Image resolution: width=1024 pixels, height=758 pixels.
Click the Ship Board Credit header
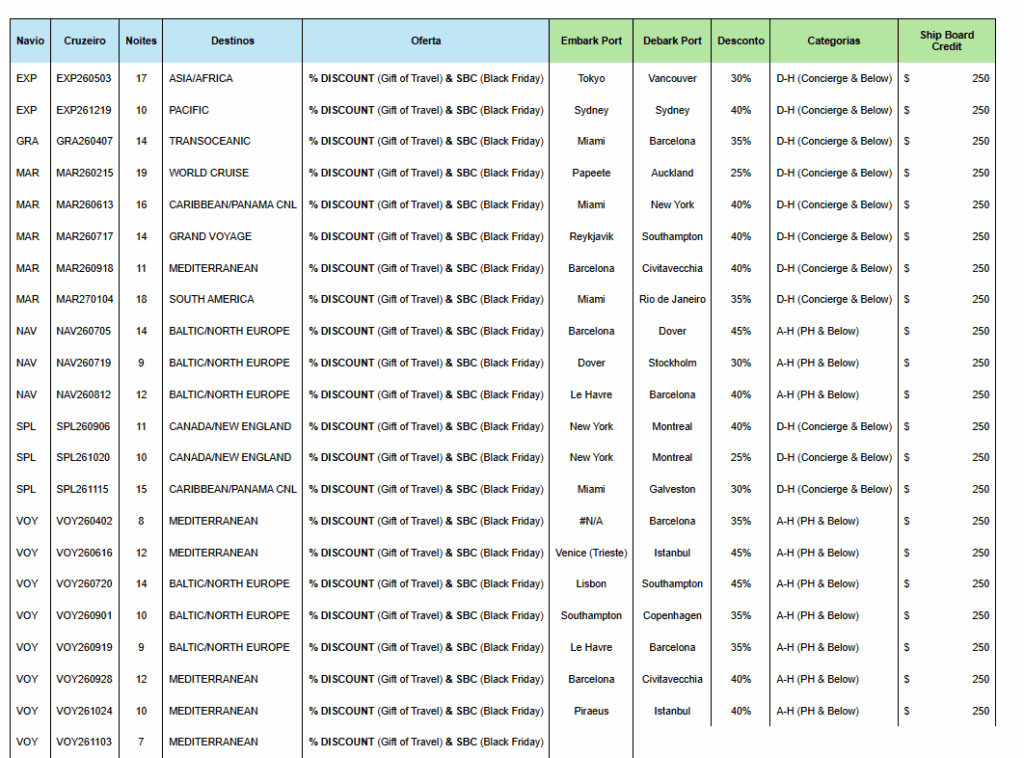coord(946,41)
